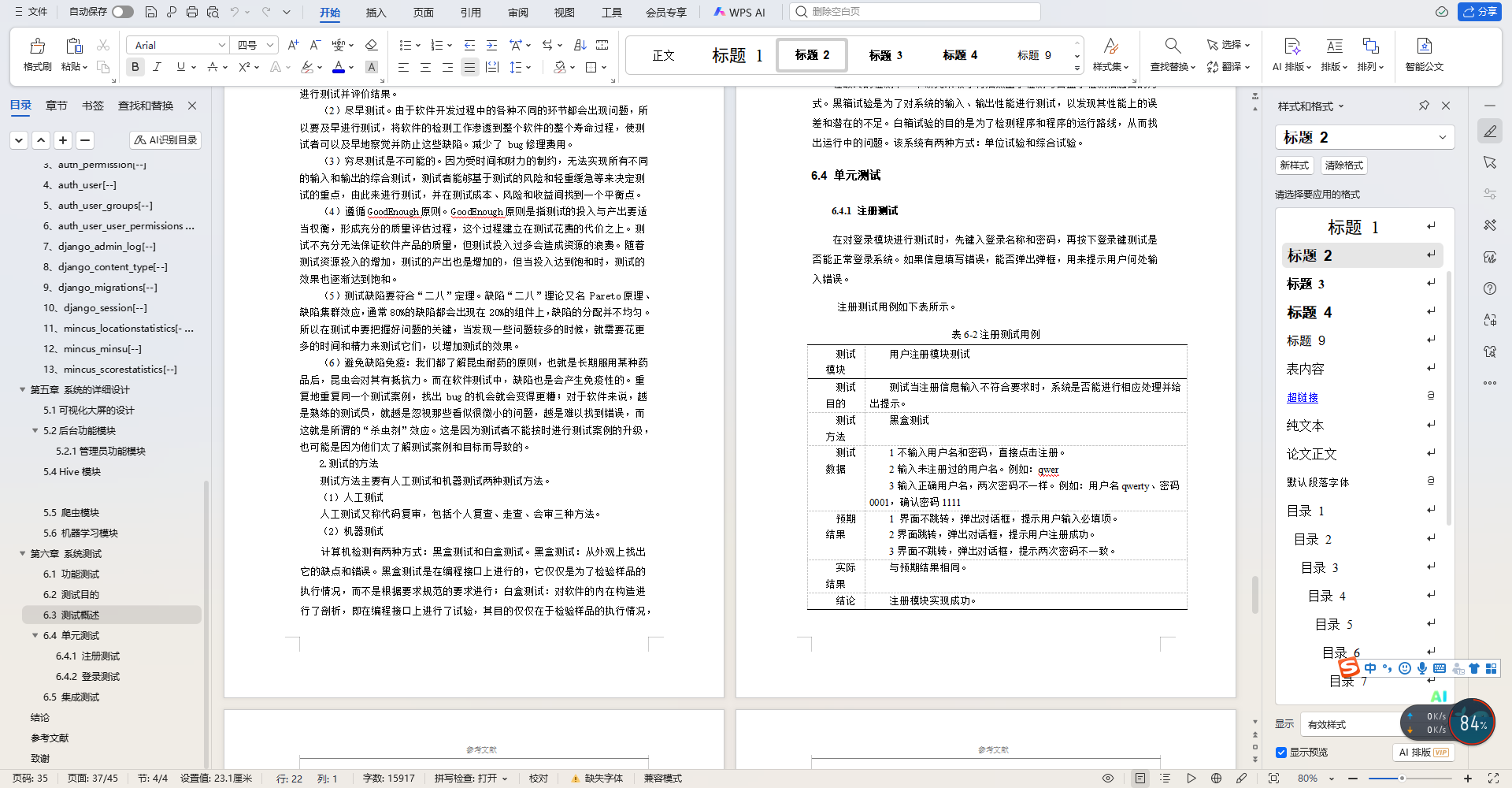Click the undo arrow icon
The height and width of the screenshot is (788, 1512).
[234, 12]
